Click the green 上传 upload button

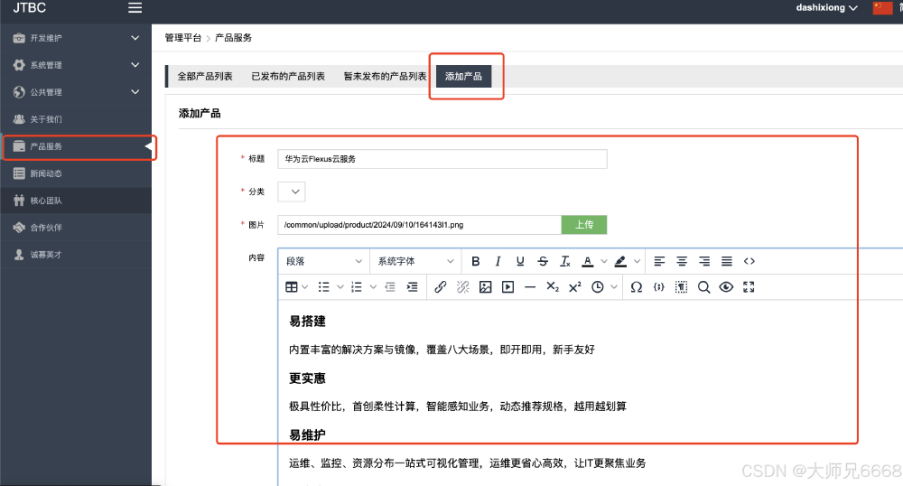[584, 225]
